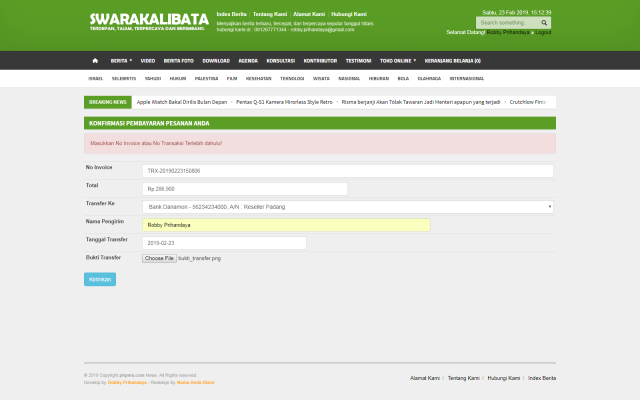
Task: Open the Berita Foto menu
Action: pyautogui.click(x=179, y=60)
